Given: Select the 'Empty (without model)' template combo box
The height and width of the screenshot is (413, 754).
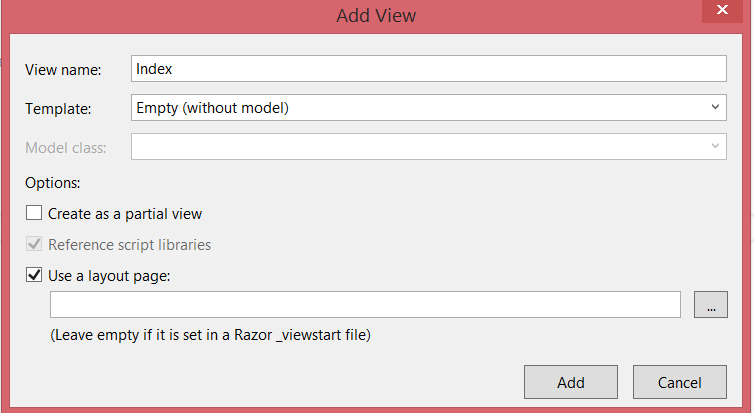Looking at the screenshot, I should point(428,107).
